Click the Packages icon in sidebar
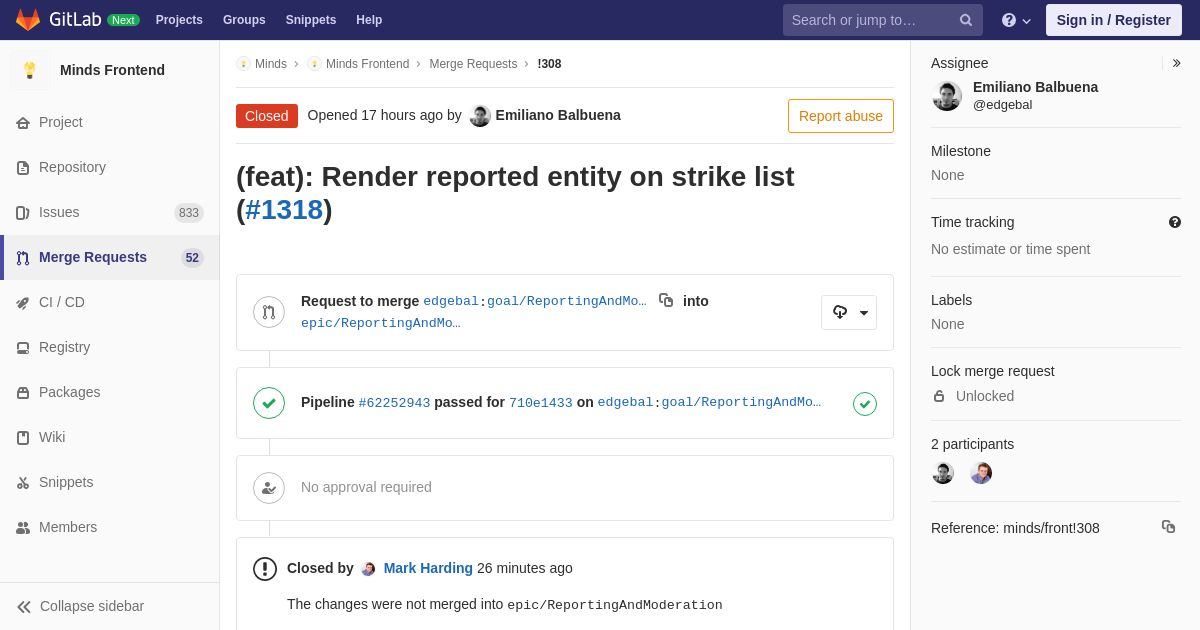1200x630 pixels. click(x=23, y=393)
